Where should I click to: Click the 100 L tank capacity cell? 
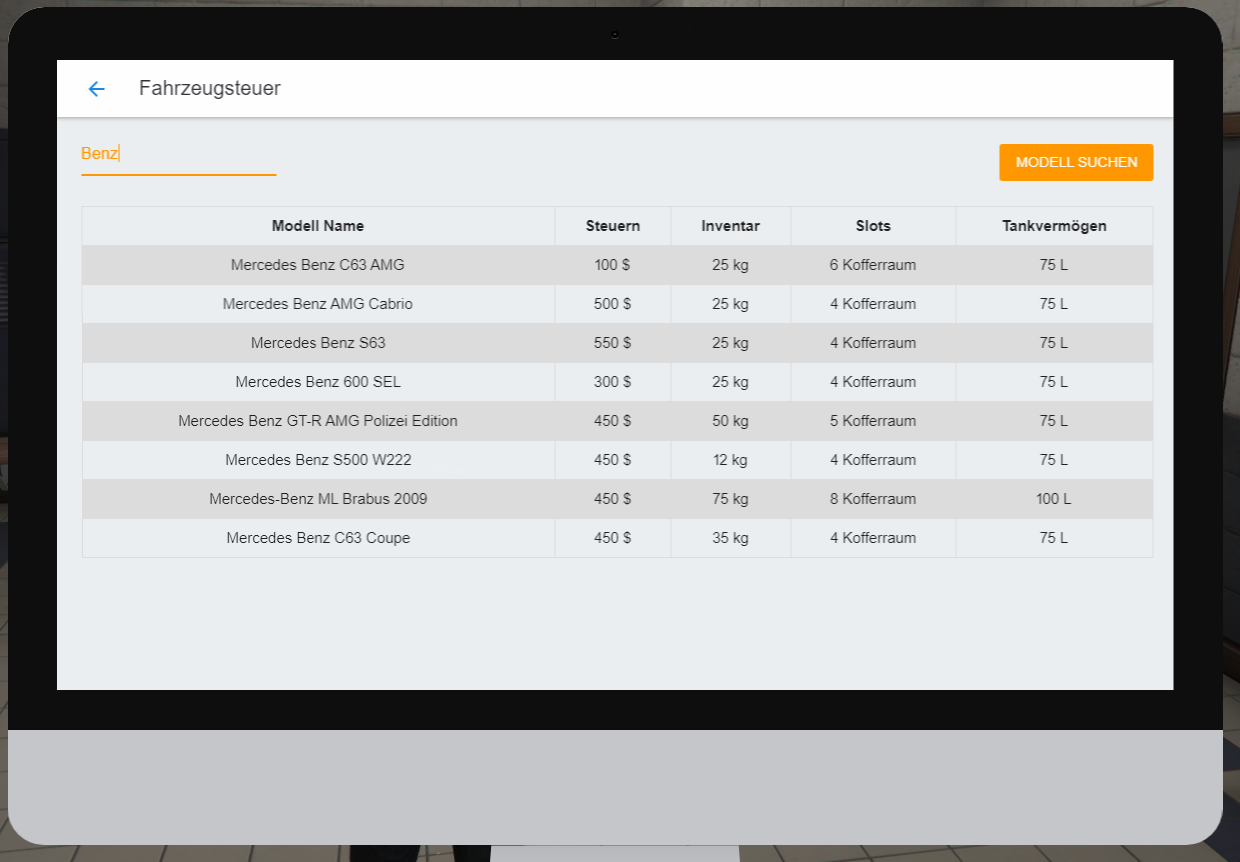tap(1054, 499)
